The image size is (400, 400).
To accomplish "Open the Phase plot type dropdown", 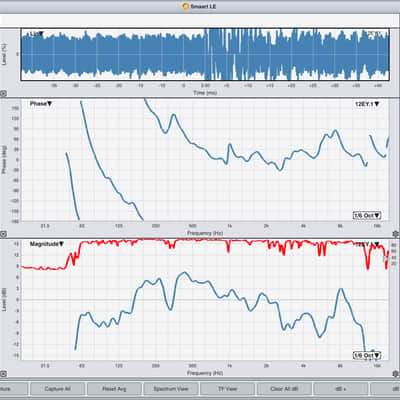I will click(41, 104).
